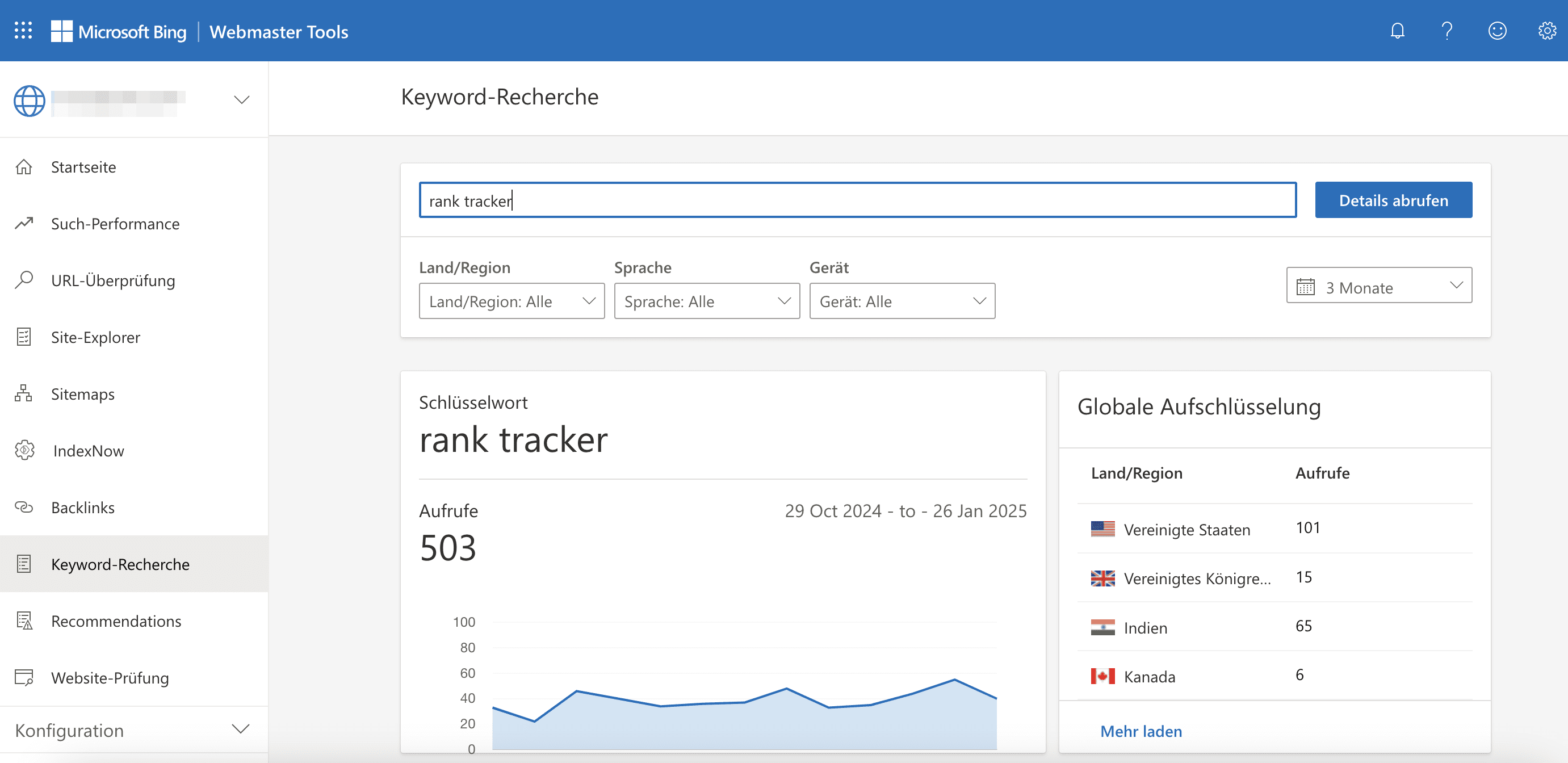Open the Gerät: Alle dropdown
1568x763 pixels.
point(902,301)
